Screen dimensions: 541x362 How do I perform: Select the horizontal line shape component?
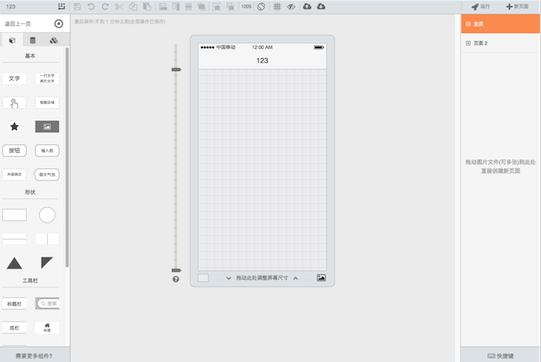pyautogui.click(x=14, y=239)
